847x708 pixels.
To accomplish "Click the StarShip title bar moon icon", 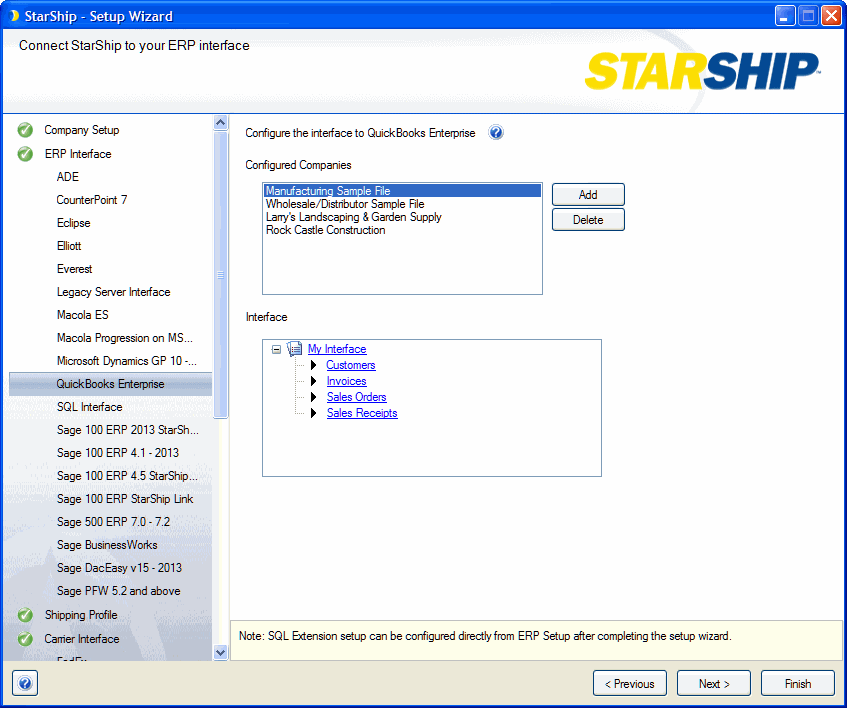I will [x=15, y=16].
